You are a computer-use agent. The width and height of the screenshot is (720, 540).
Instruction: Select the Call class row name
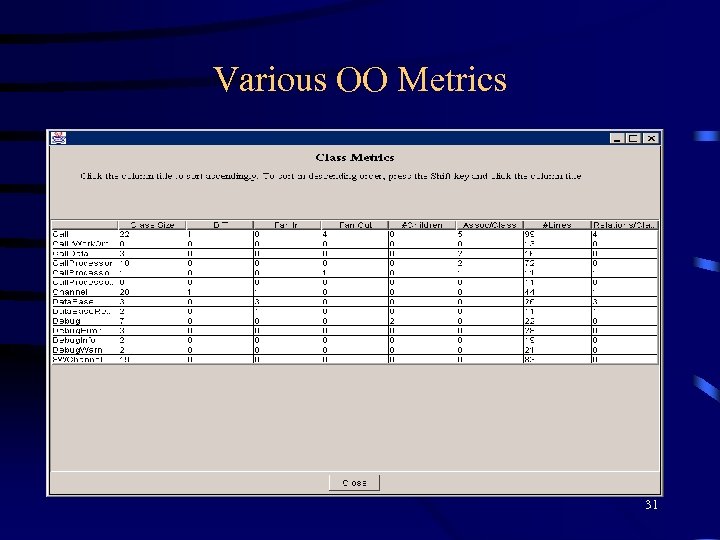pyautogui.click(x=61, y=234)
